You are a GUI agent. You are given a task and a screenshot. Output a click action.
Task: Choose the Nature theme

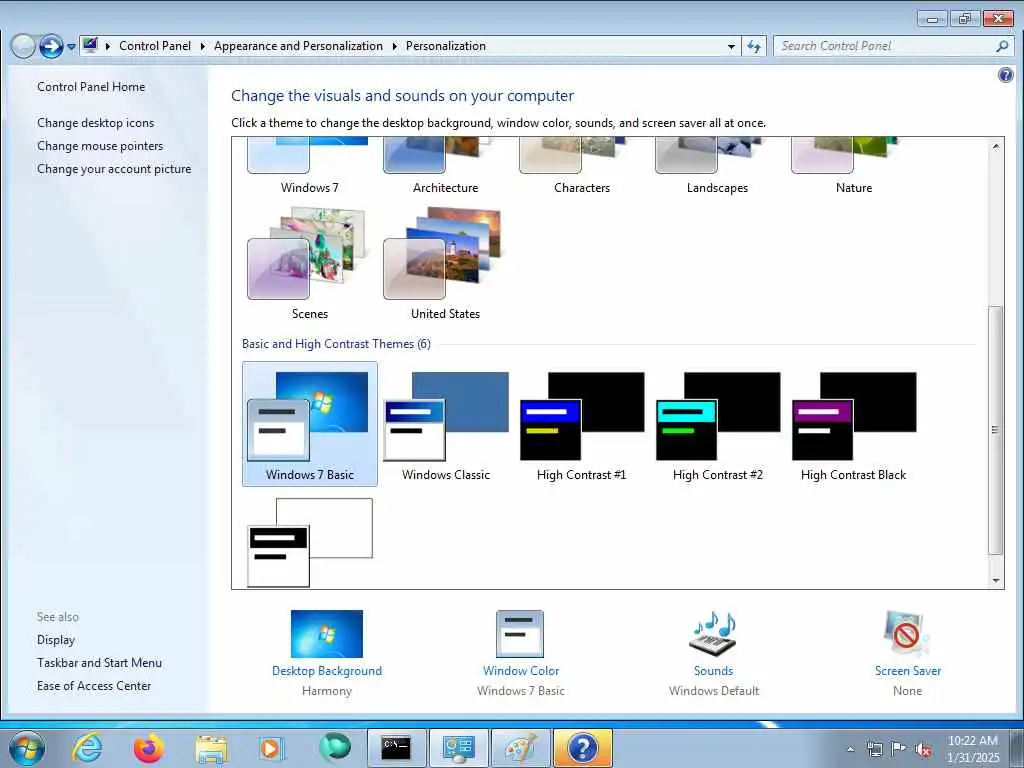point(854,167)
